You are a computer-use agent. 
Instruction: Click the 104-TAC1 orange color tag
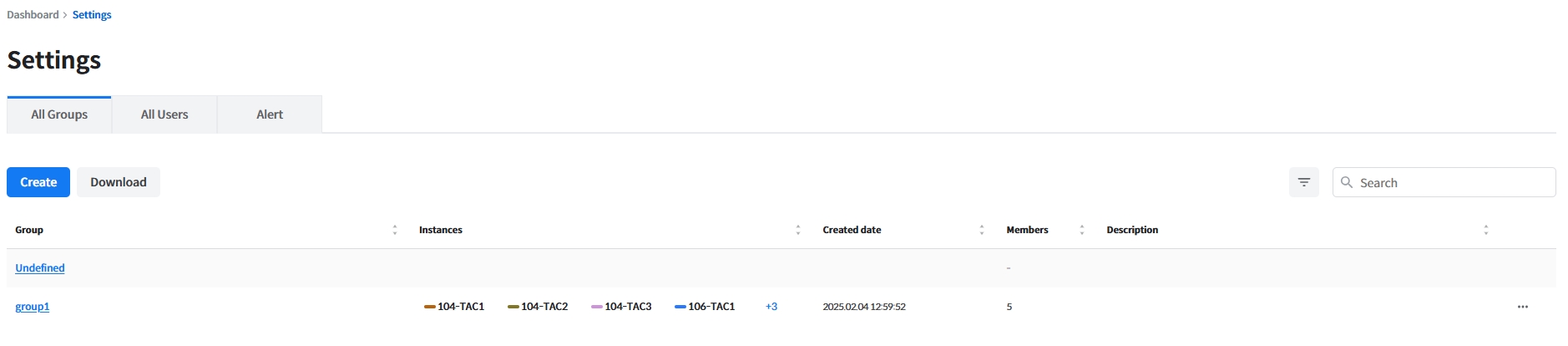coord(430,307)
